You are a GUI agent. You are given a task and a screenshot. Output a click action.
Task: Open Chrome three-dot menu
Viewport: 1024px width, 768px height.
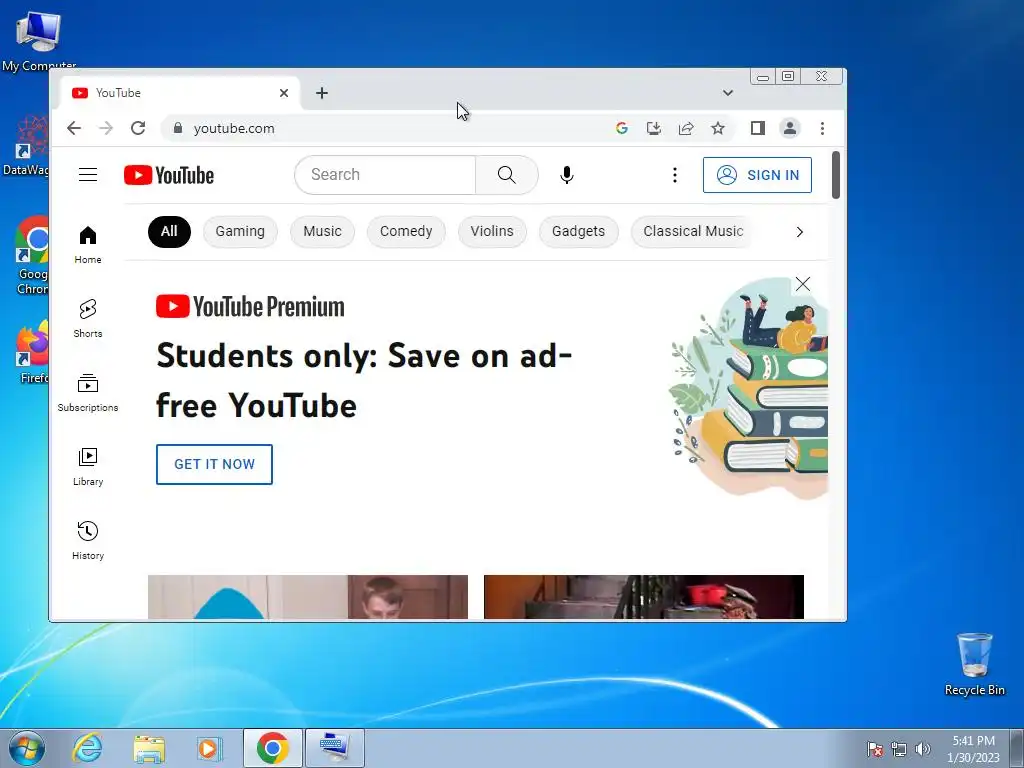coord(822,128)
